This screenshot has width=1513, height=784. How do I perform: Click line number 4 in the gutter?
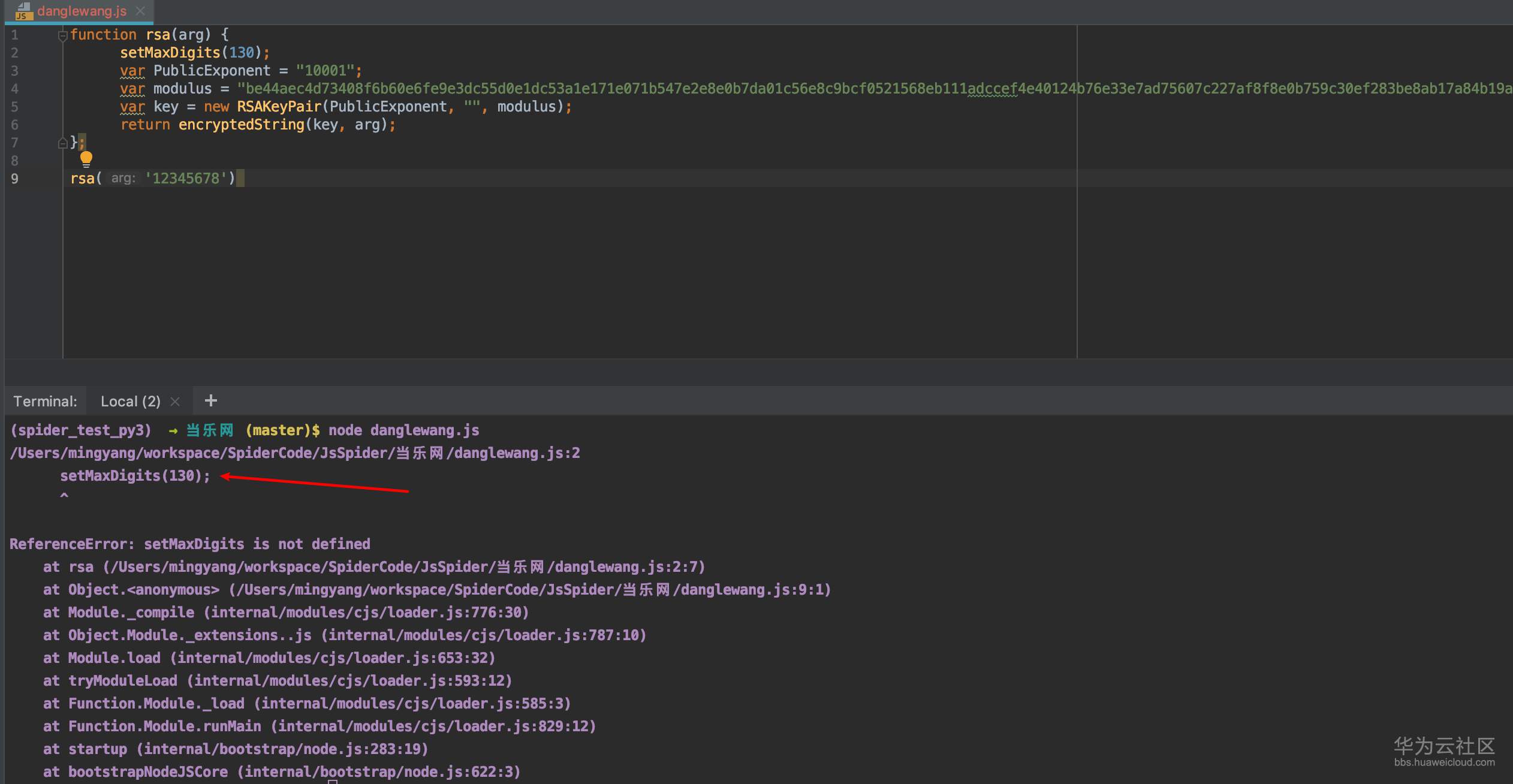point(14,89)
